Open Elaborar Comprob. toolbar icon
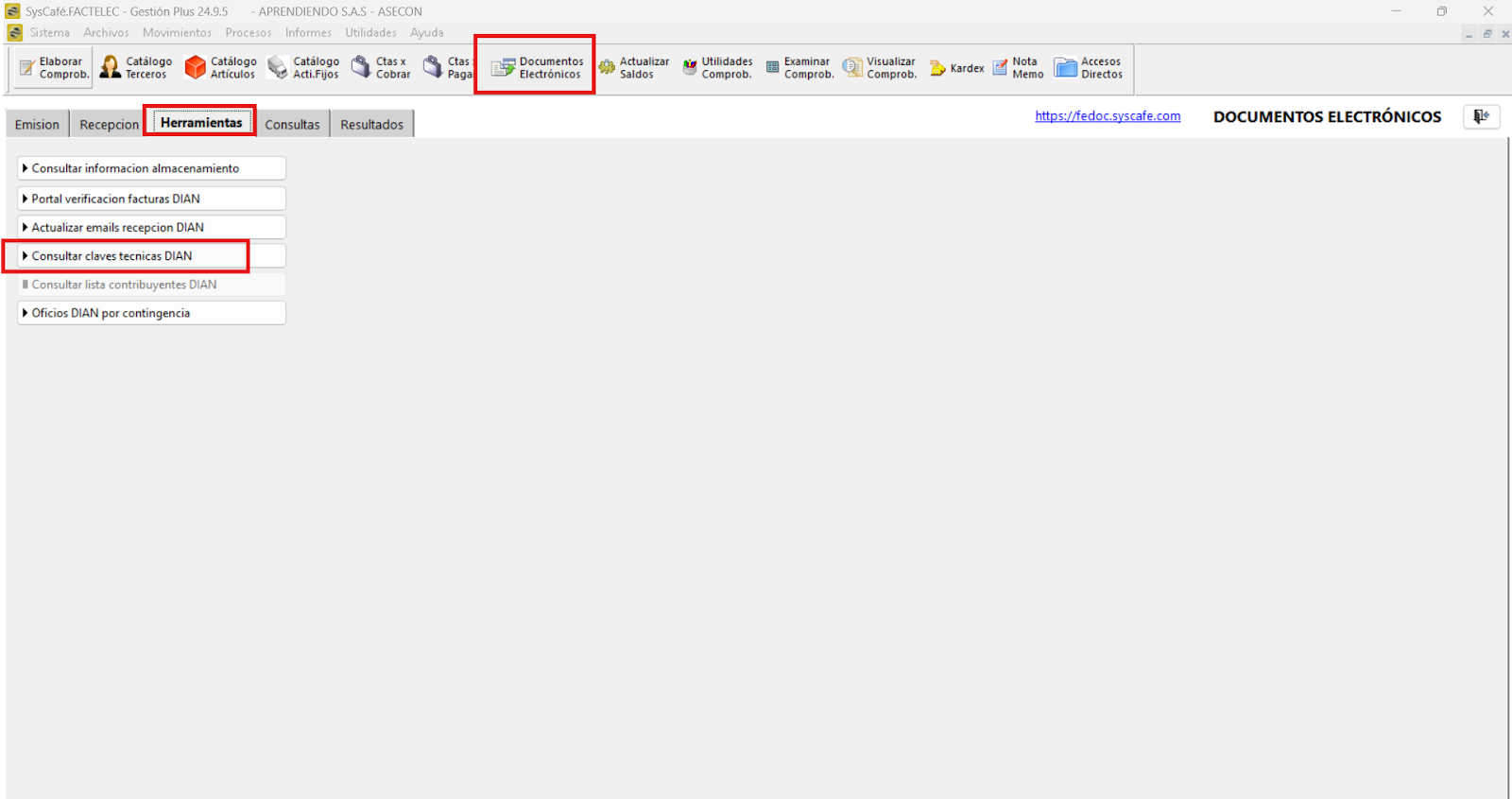Viewport: 1512px width, 799px height. click(54, 68)
